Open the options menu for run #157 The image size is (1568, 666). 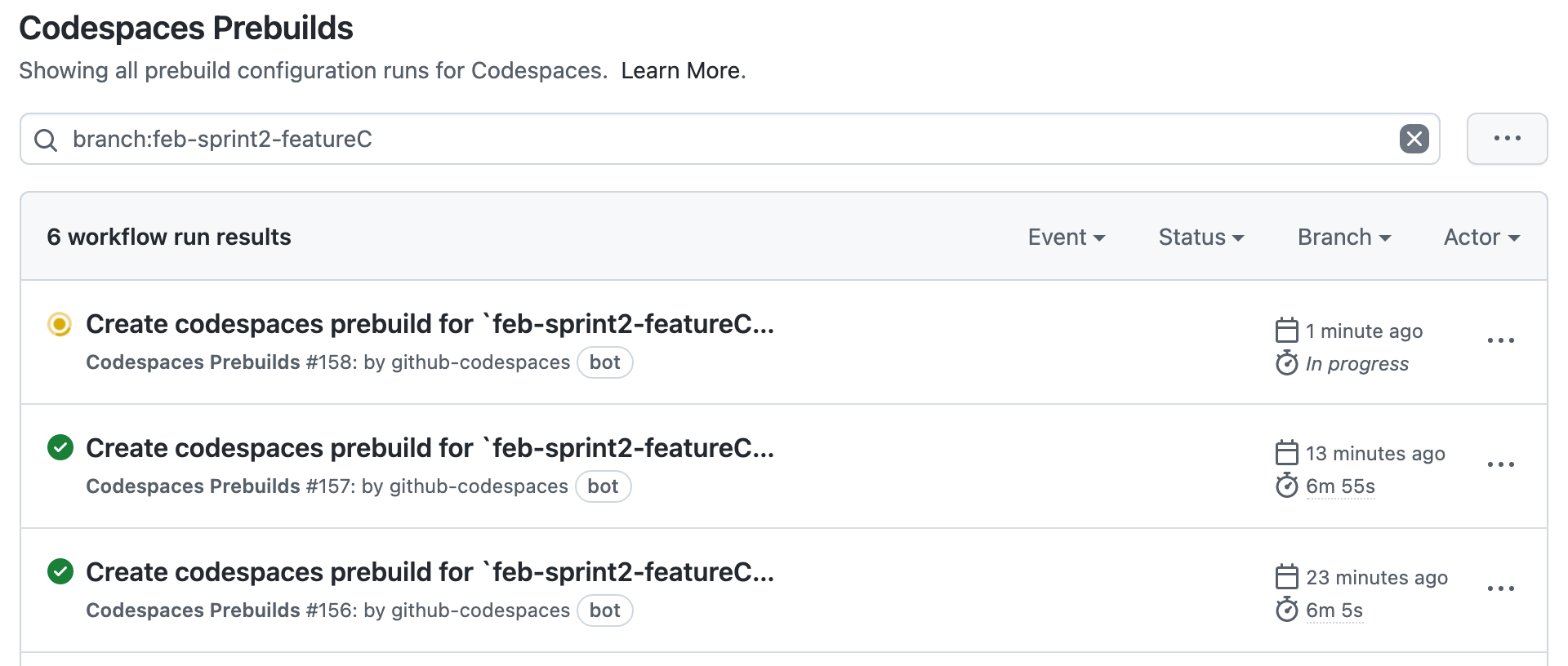tap(1501, 465)
